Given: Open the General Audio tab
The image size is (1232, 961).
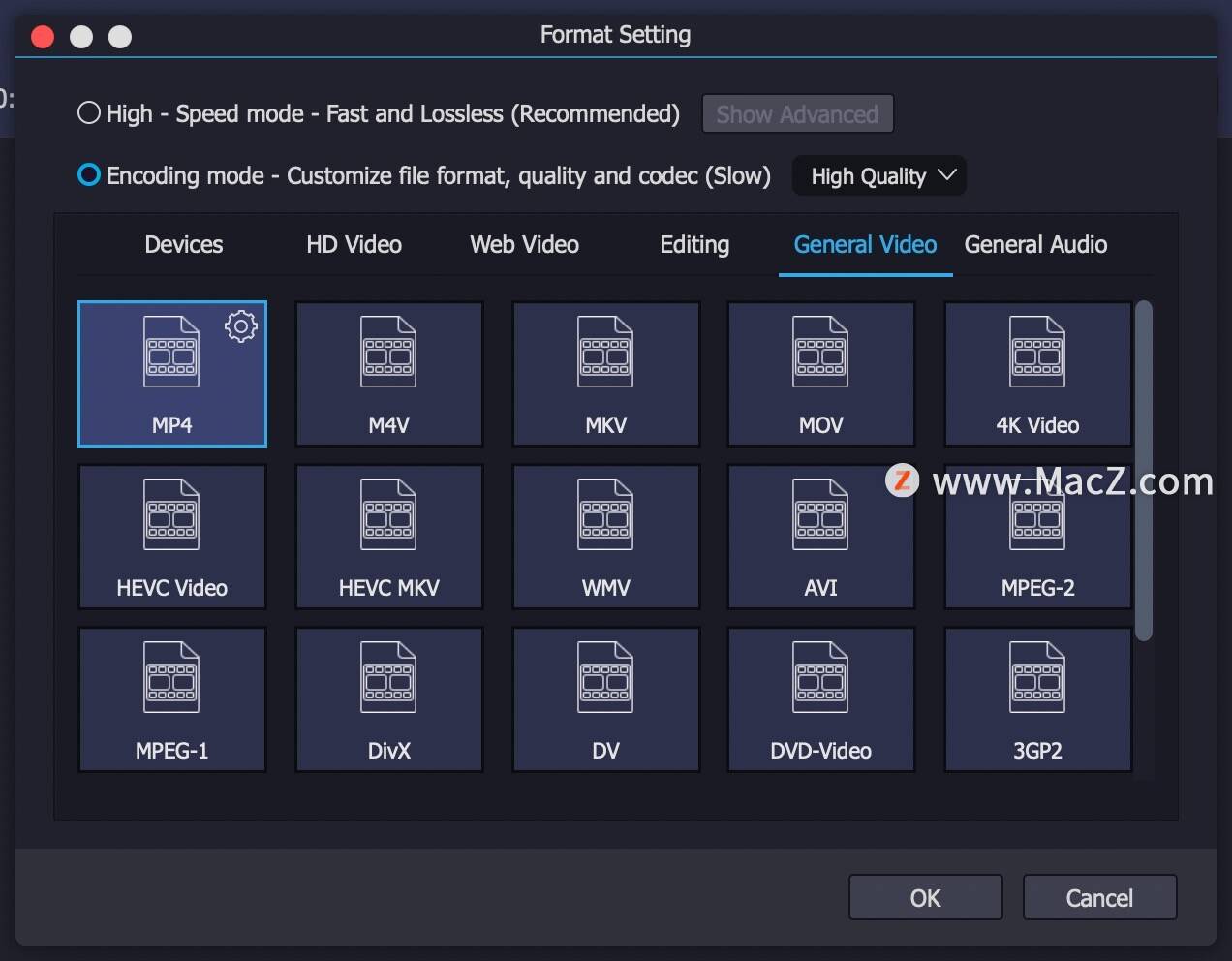Looking at the screenshot, I should click(x=1036, y=244).
